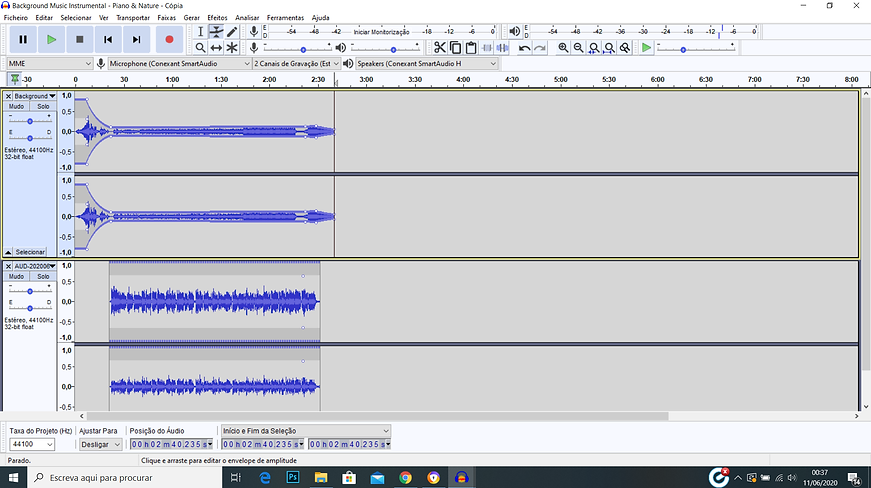Open the Início e Fim da Seleção dropdown
This screenshot has height=488, width=871.
coord(306,431)
